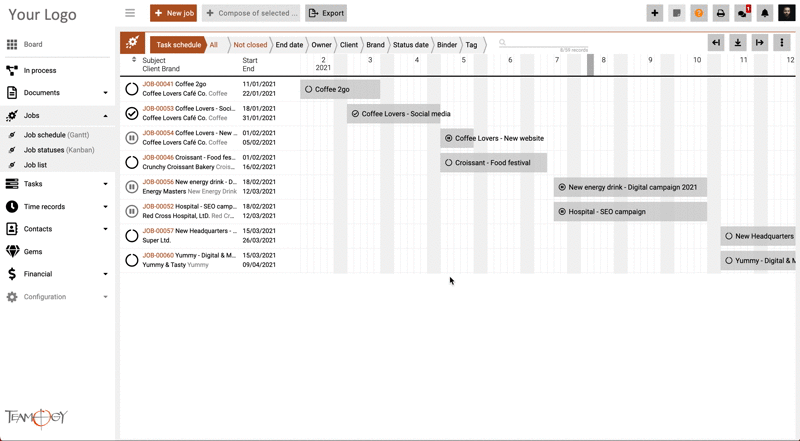
Task: Click the sort arrows beside Subject
Action: point(134,60)
